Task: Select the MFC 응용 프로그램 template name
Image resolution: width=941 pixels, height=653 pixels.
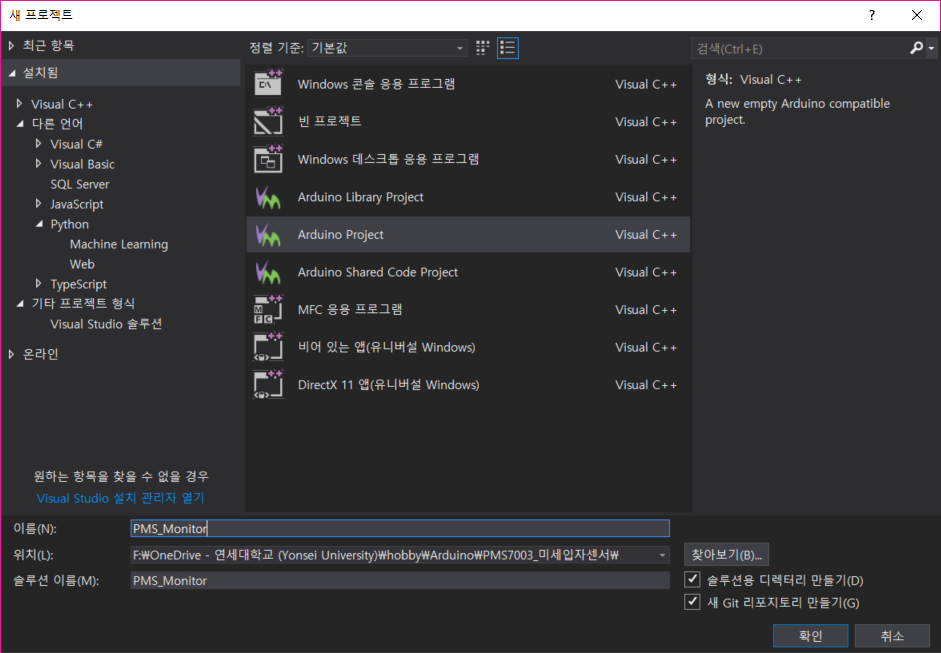Action: click(x=350, y=310)
